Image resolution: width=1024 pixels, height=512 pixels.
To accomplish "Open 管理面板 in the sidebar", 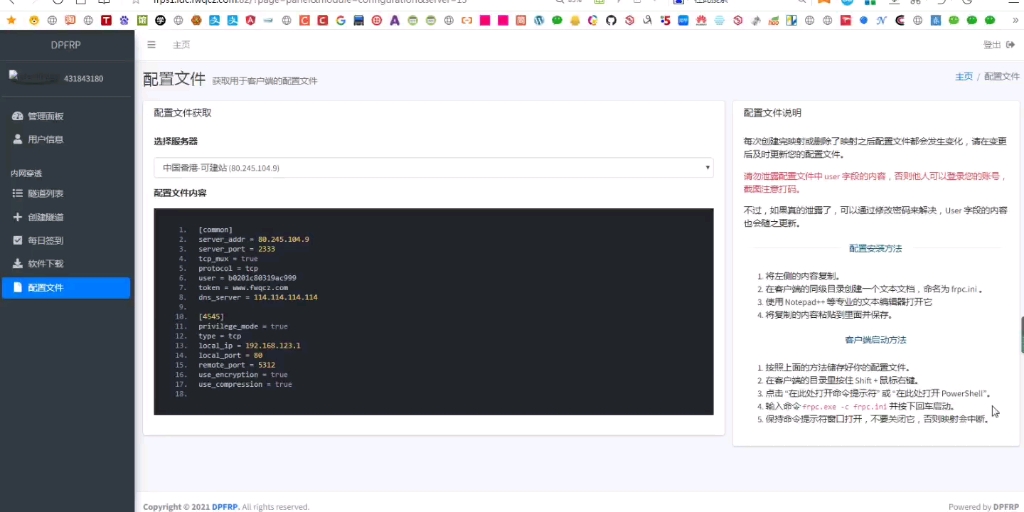I will (x=65, y=116).
